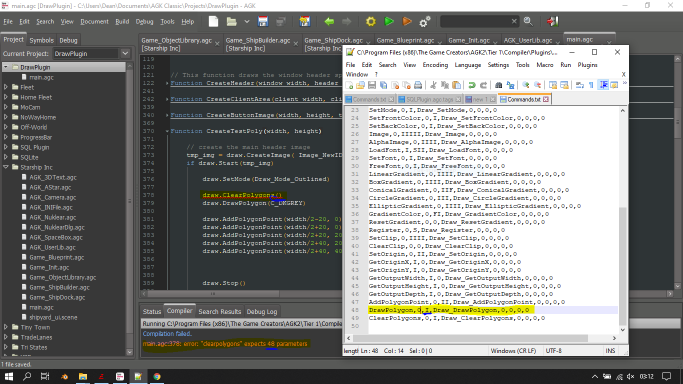Open Find with Notepad++ binoculars icon
Screen dimensions: 683x384
[x=499, y=85]
